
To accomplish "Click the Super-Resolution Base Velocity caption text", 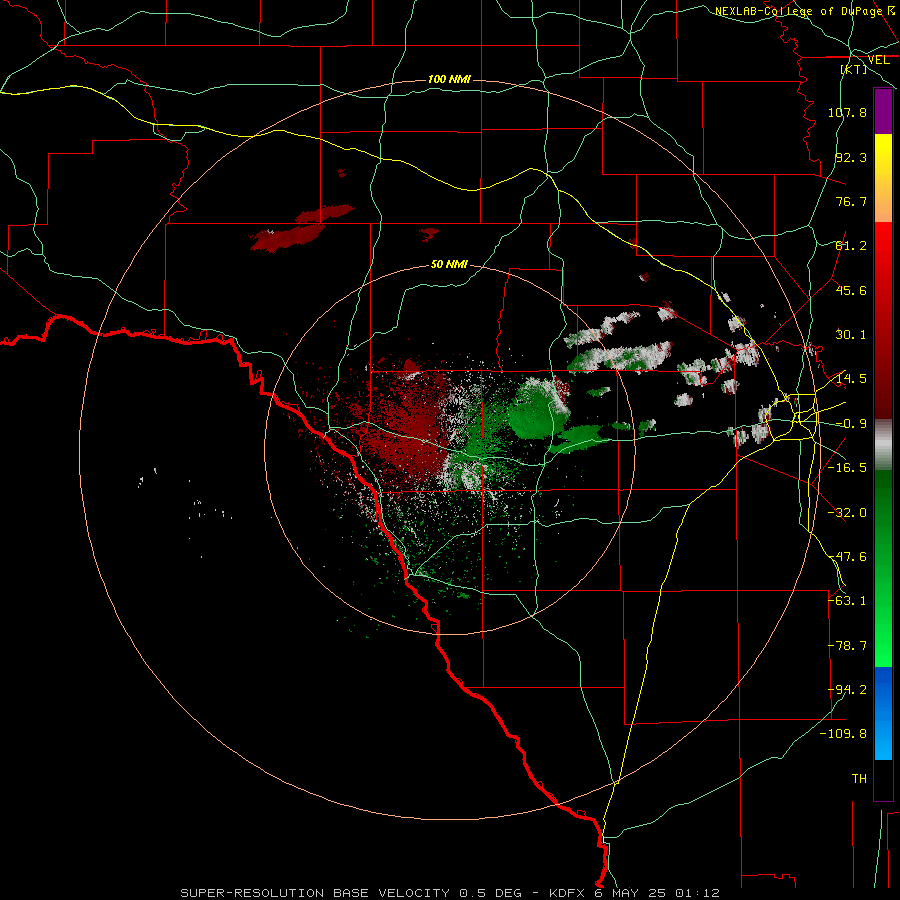I will pos(450,893).
